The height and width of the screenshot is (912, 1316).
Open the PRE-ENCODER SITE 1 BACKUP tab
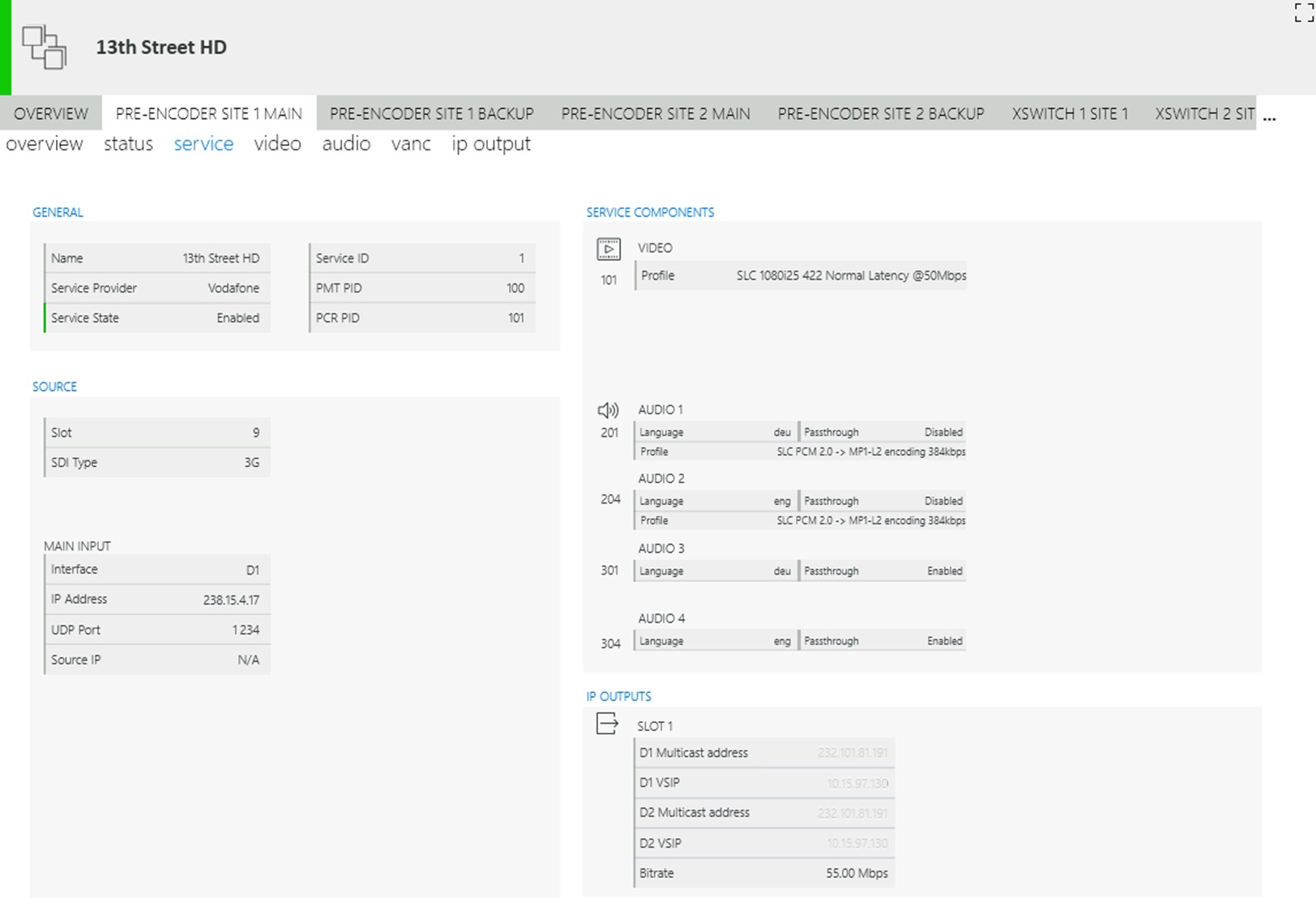coord(431,113)
